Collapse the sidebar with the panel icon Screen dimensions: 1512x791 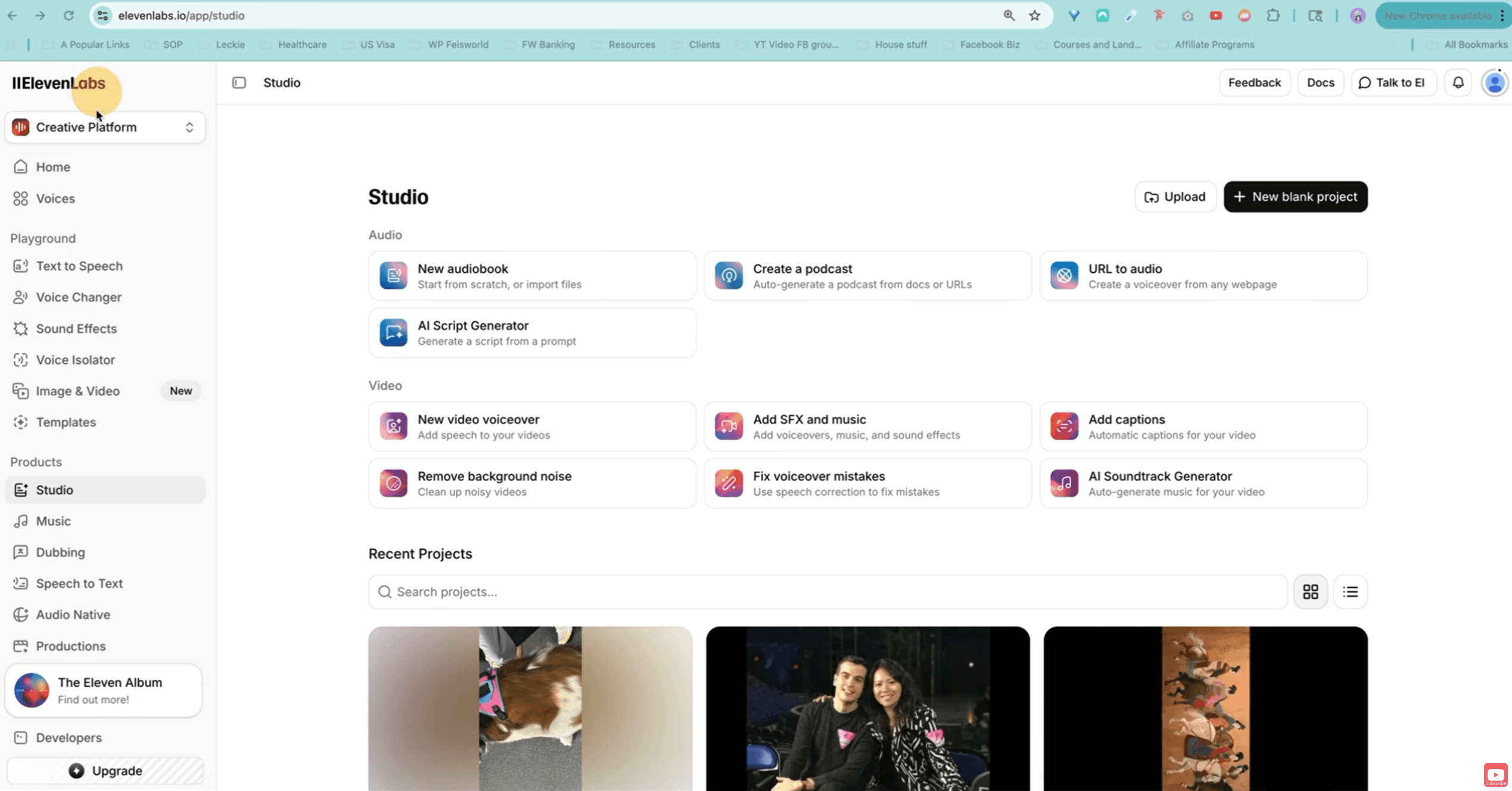(x=239, y=83)
